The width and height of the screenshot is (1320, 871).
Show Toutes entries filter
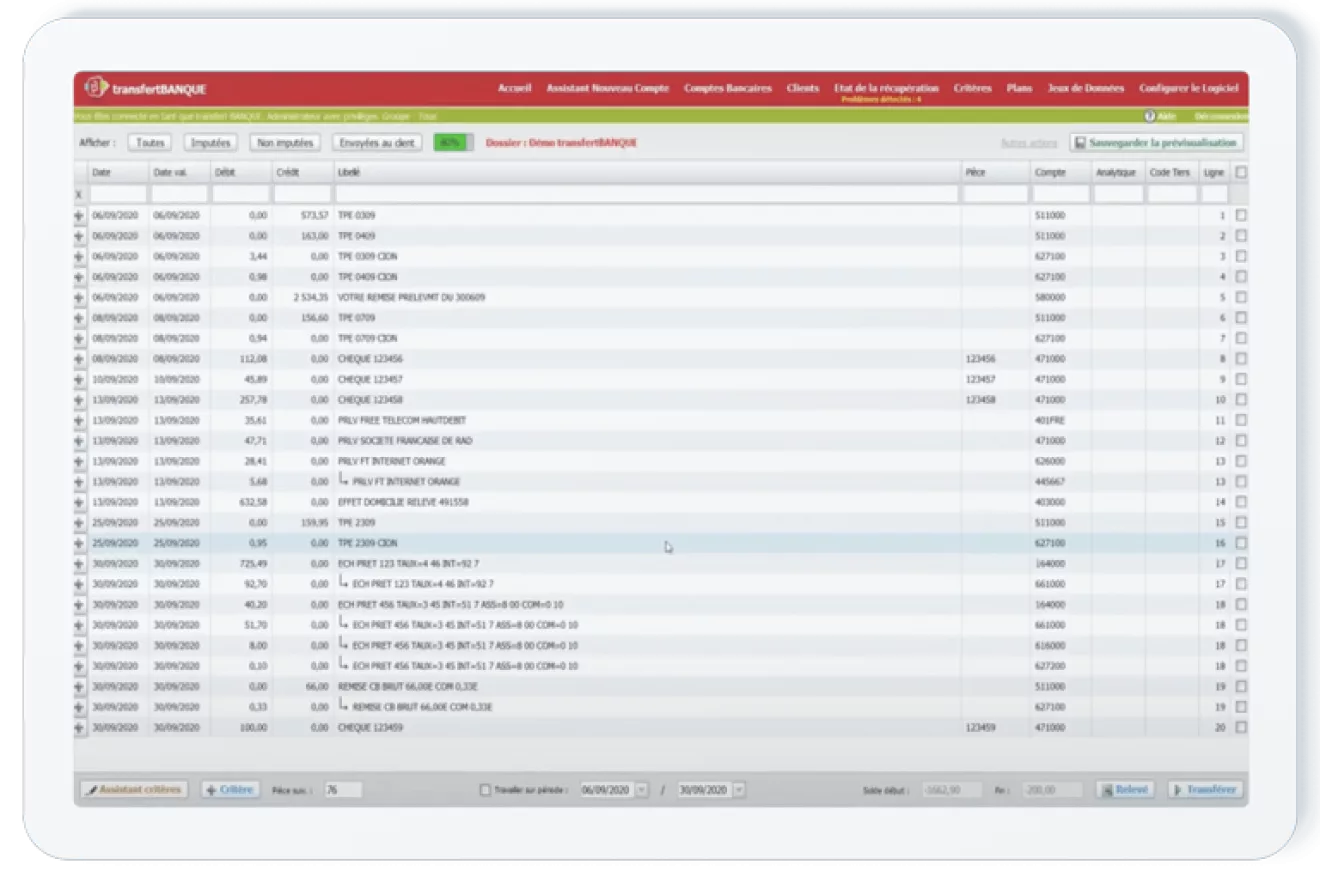(150, 143)
